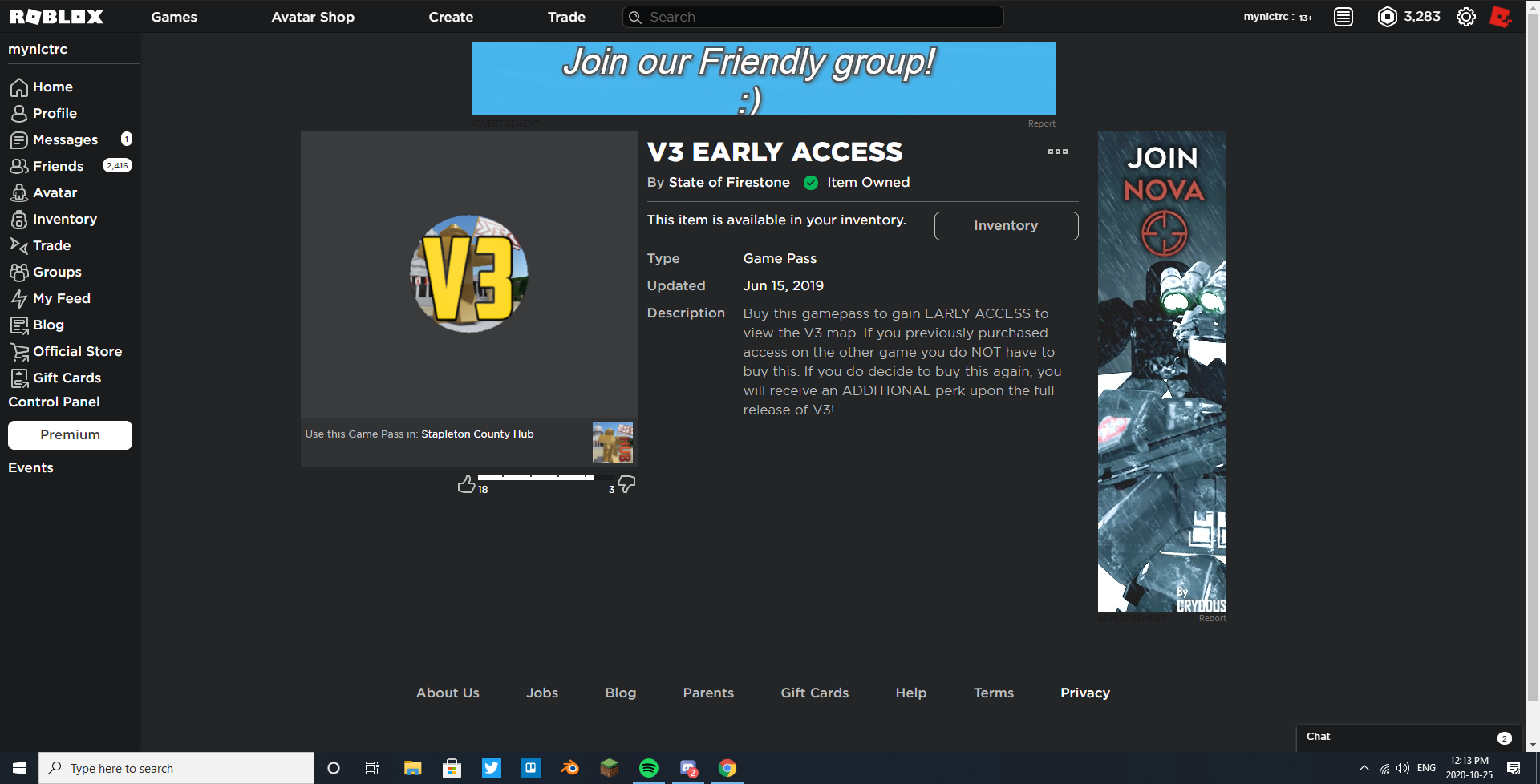Image resolution: width=1540 pixels, height=784 pixels.
Task: Click the Roblox search field
Action: click(x=813, y=17)
